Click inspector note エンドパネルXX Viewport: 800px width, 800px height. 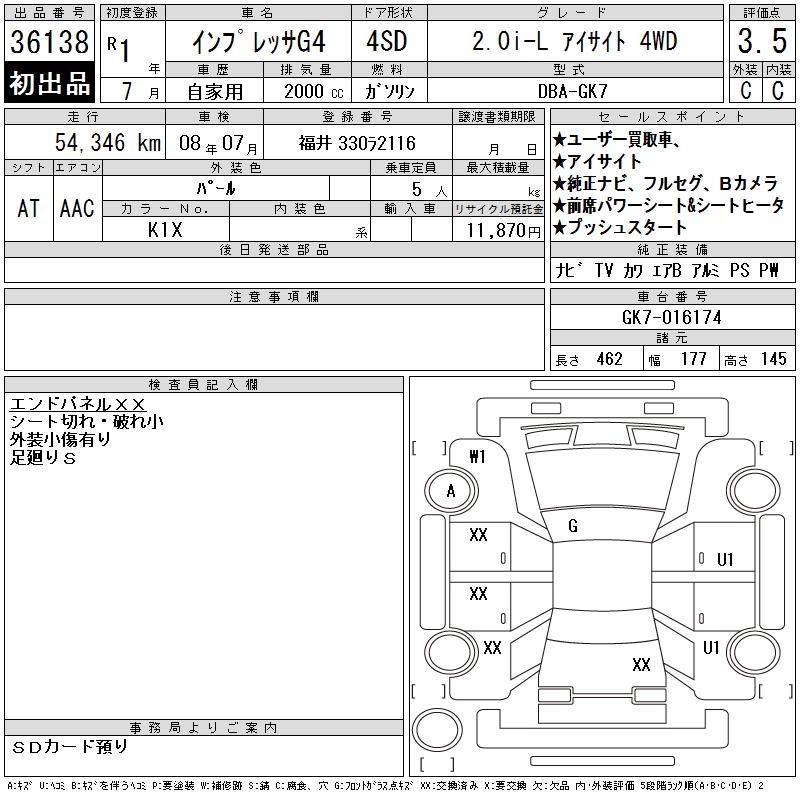78,404
